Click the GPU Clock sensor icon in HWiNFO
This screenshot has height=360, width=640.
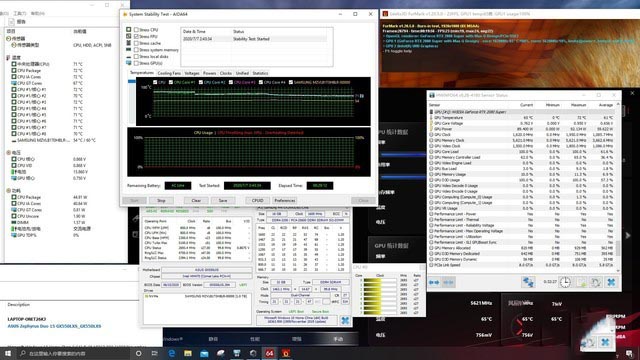click(x=431, y=134)
